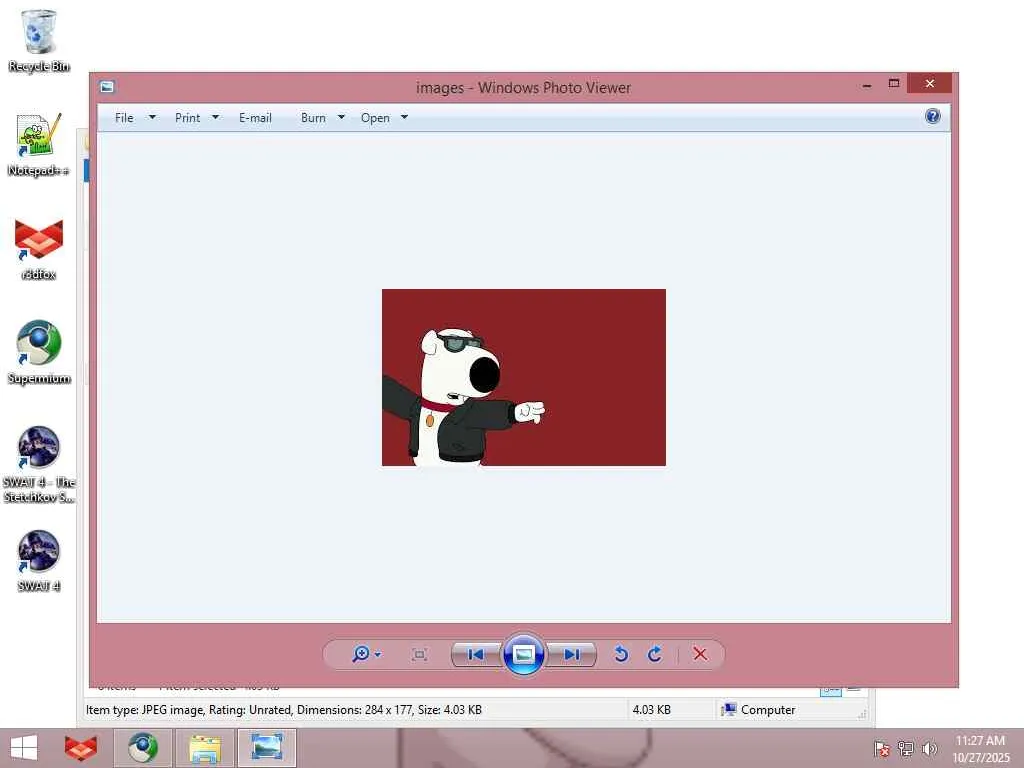Click the E-mail menu item
1024x768 pixels.
click(x=255, y=118)
